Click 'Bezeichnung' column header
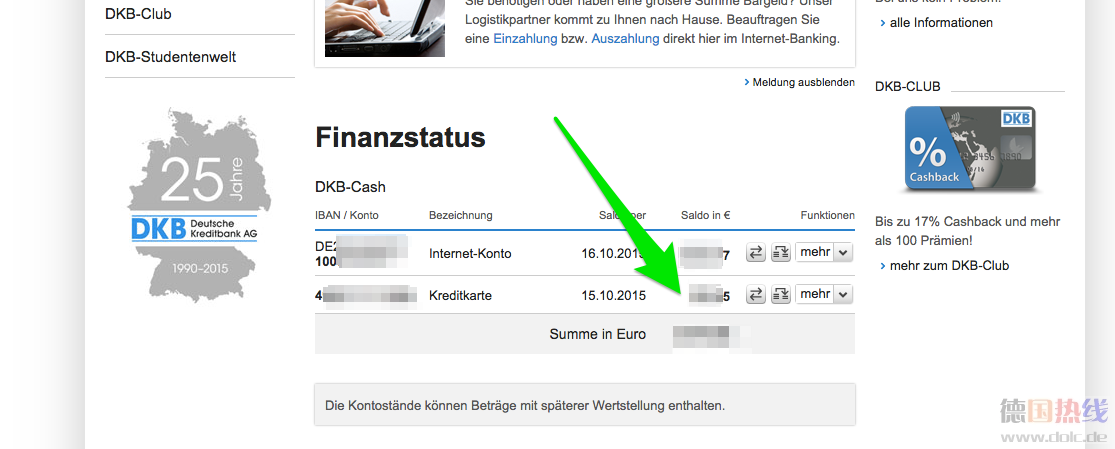Screen dimensions: 1115x449 pos(461,216)
